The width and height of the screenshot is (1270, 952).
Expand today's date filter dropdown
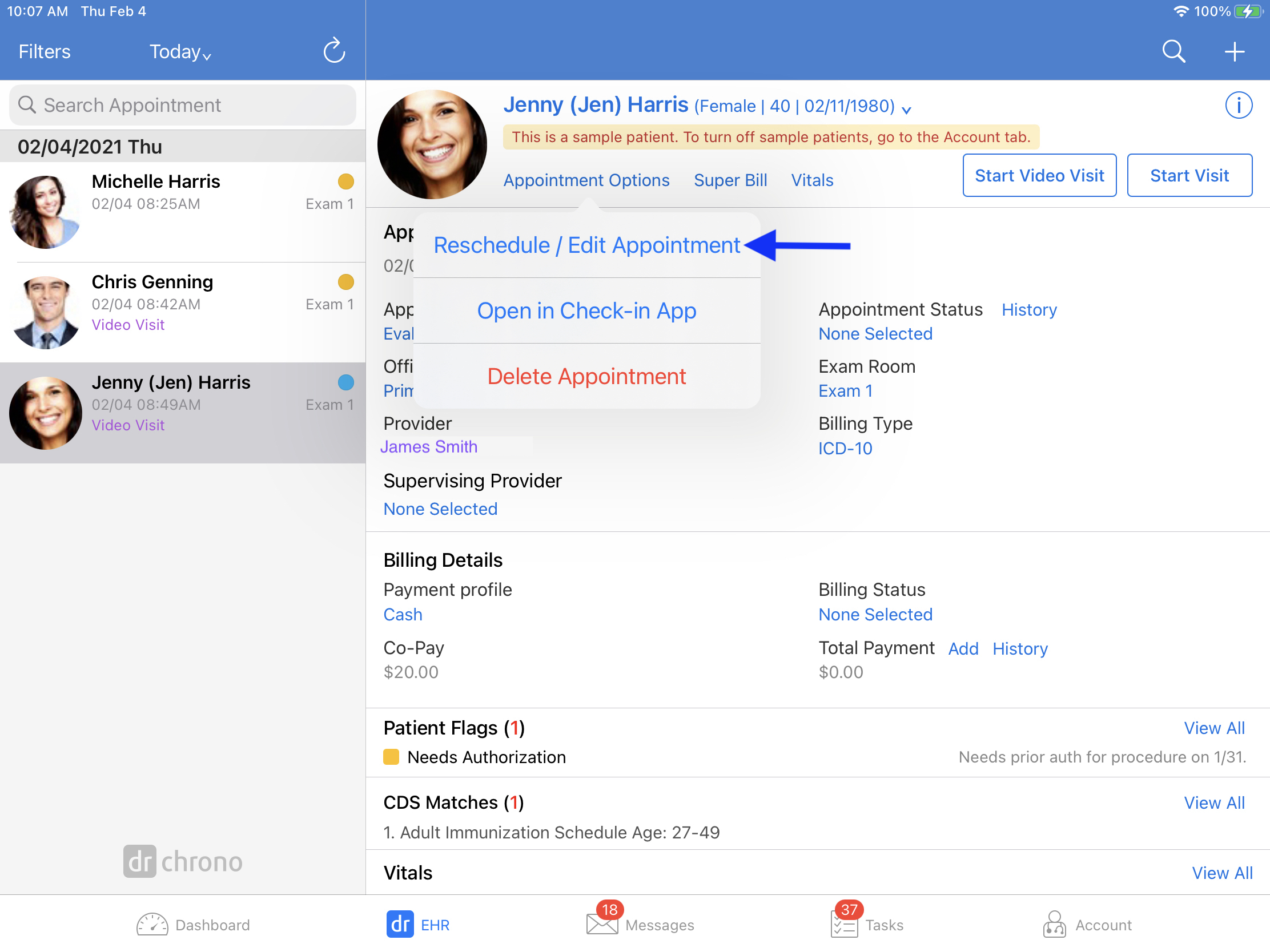[x=180, y=51]
